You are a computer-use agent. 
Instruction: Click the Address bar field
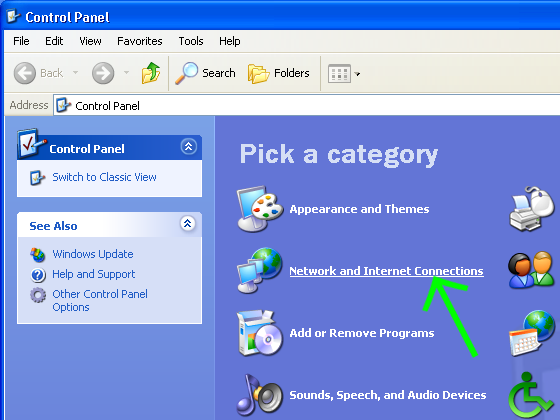pyautogui.click(x=306, y=106)
